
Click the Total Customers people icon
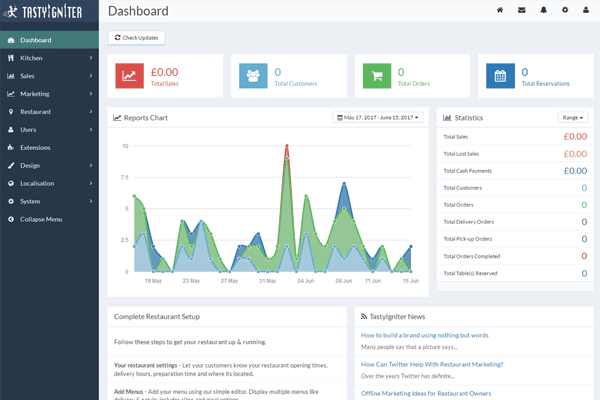click(x=252, y=75)
